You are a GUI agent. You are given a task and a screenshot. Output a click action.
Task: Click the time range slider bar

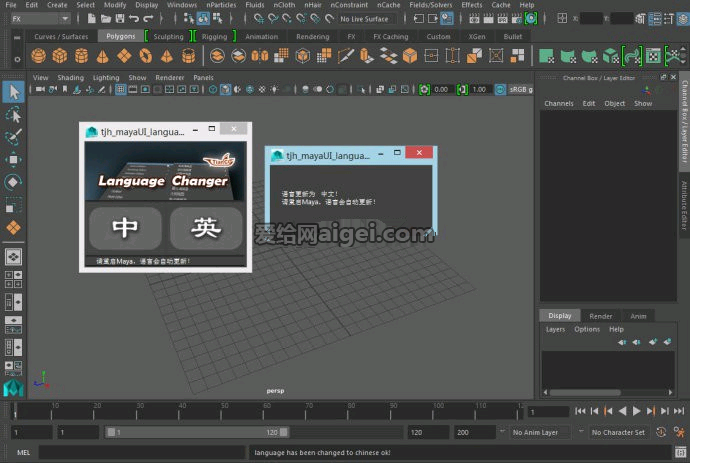click(197, 432)
